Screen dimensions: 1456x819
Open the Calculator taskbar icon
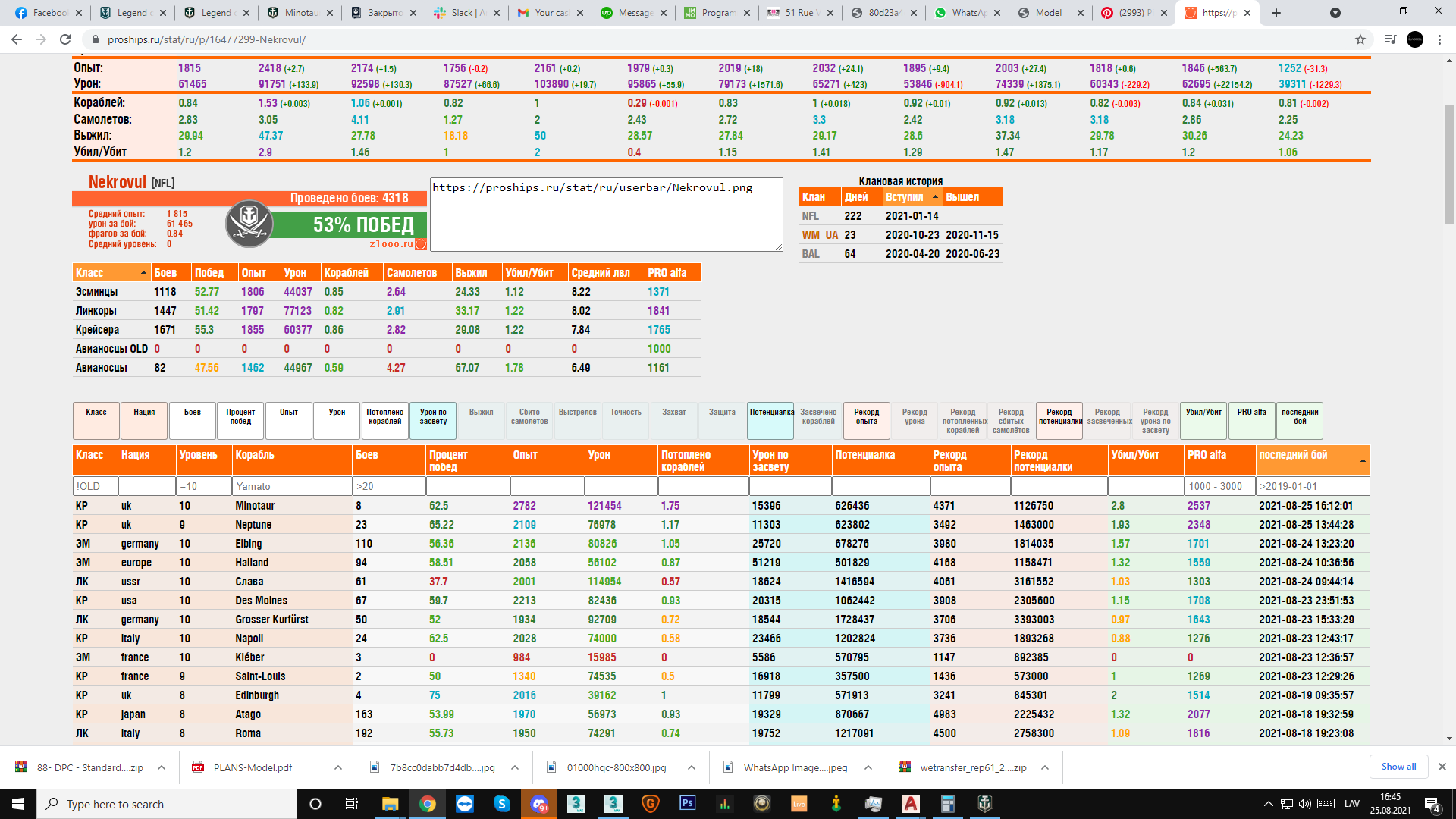pos(946,804)
